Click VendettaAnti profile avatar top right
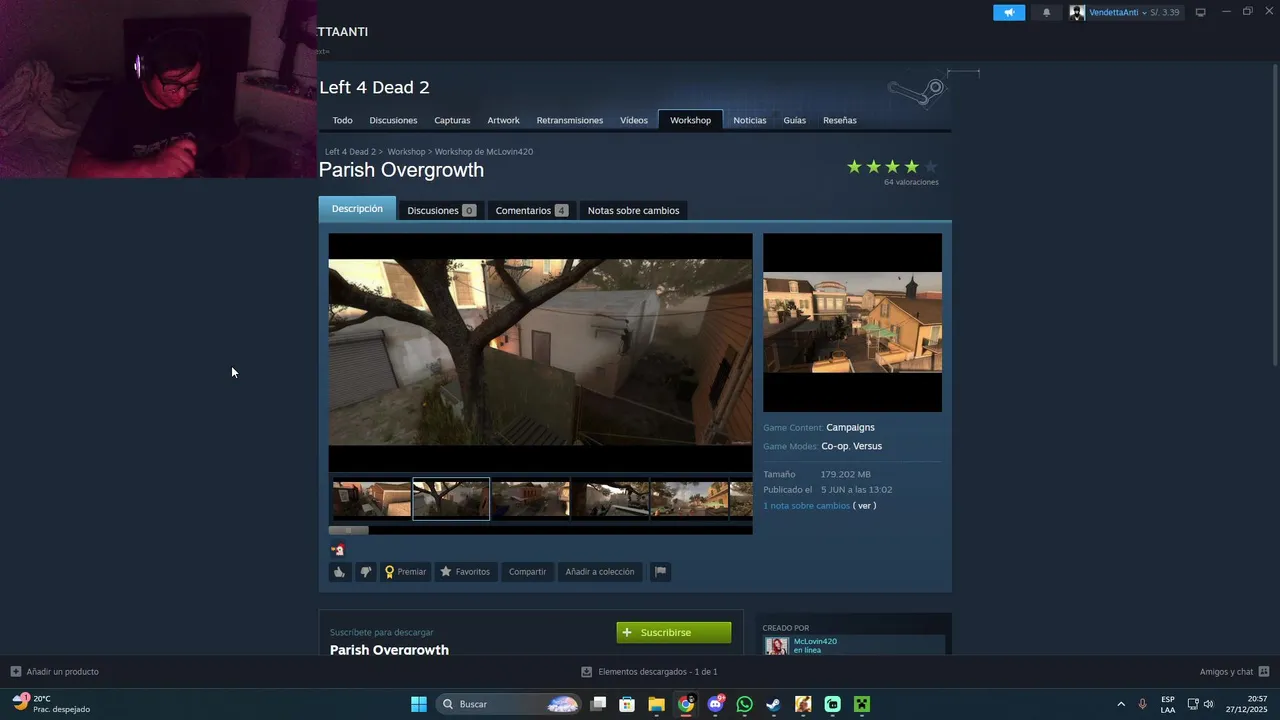The height and width of the screenshot is (720, 1280). (1077, 12)
